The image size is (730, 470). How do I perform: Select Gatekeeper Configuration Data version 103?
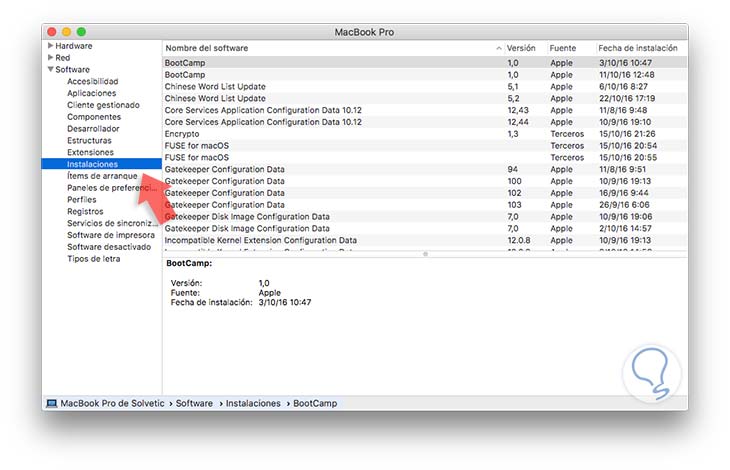(425, 205)
